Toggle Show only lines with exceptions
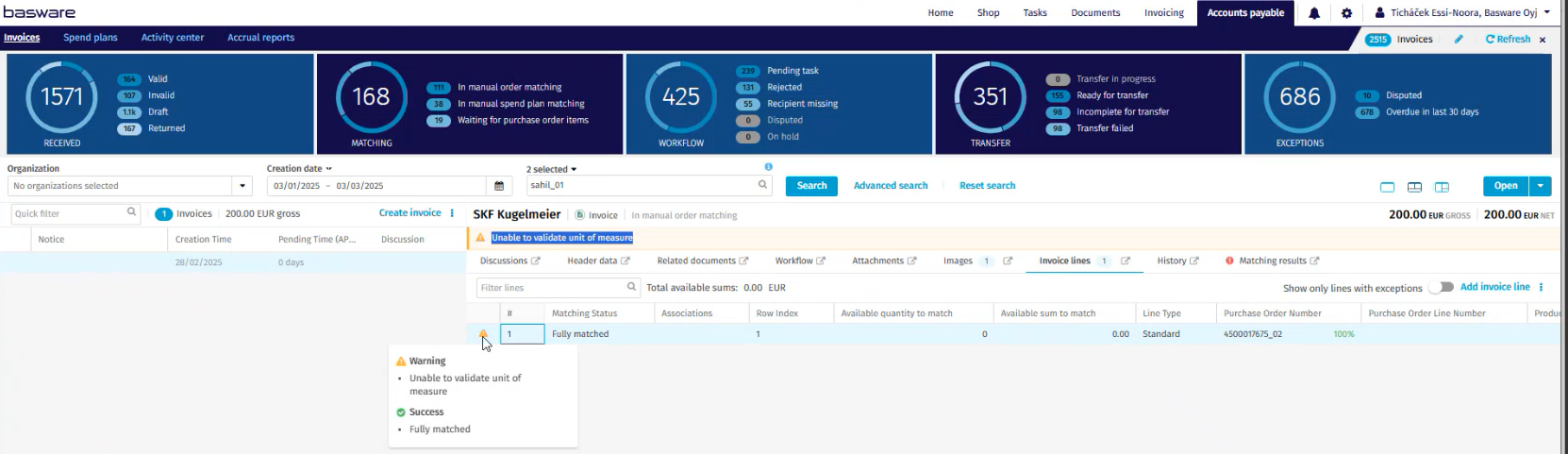This screenshot has height=454, width=1568. (1441, 287)
